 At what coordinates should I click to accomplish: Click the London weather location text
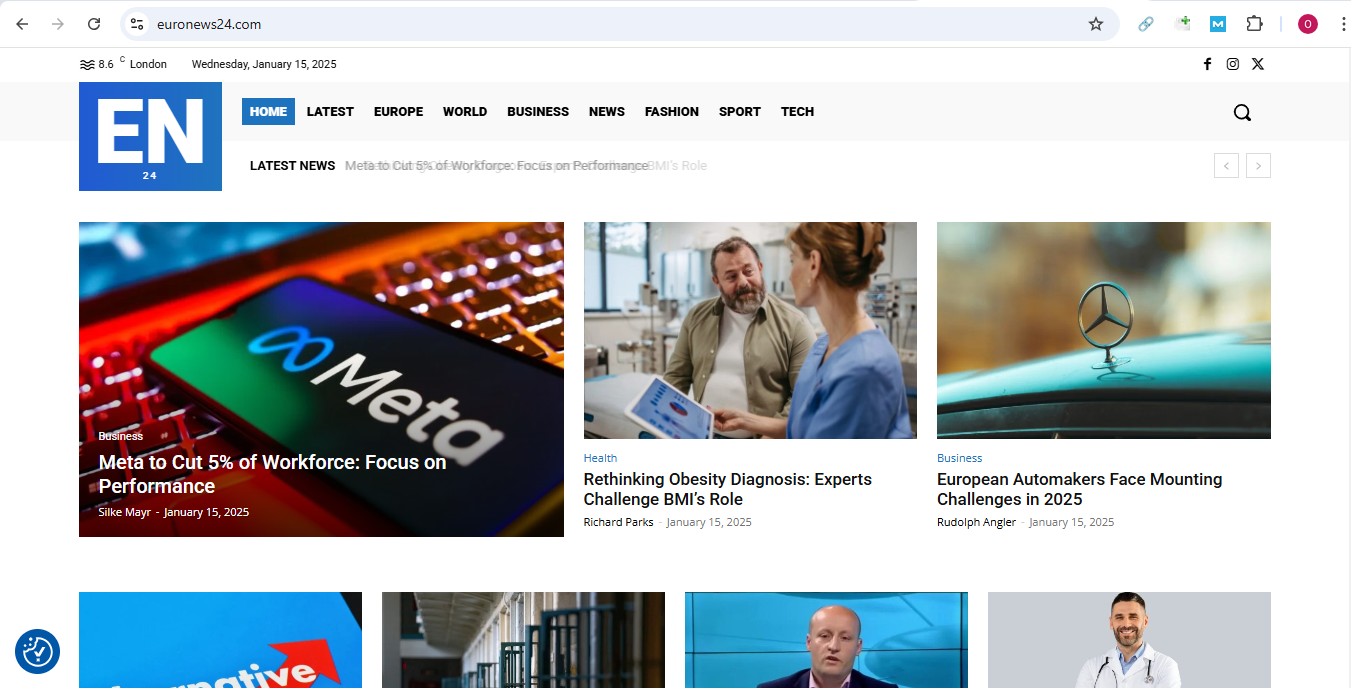(x=148, y=64)
